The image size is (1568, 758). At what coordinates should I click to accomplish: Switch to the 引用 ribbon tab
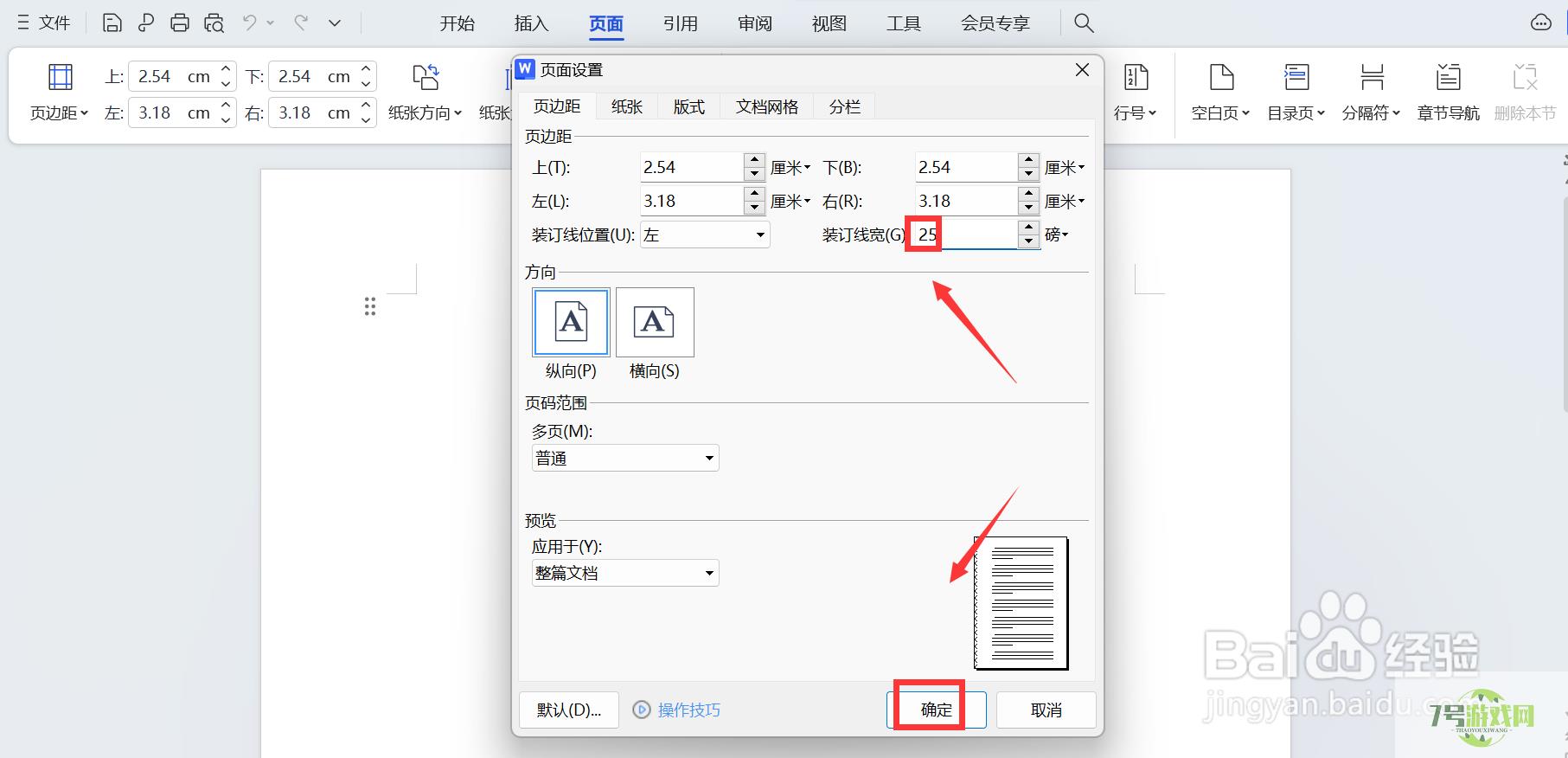(680, 23)
